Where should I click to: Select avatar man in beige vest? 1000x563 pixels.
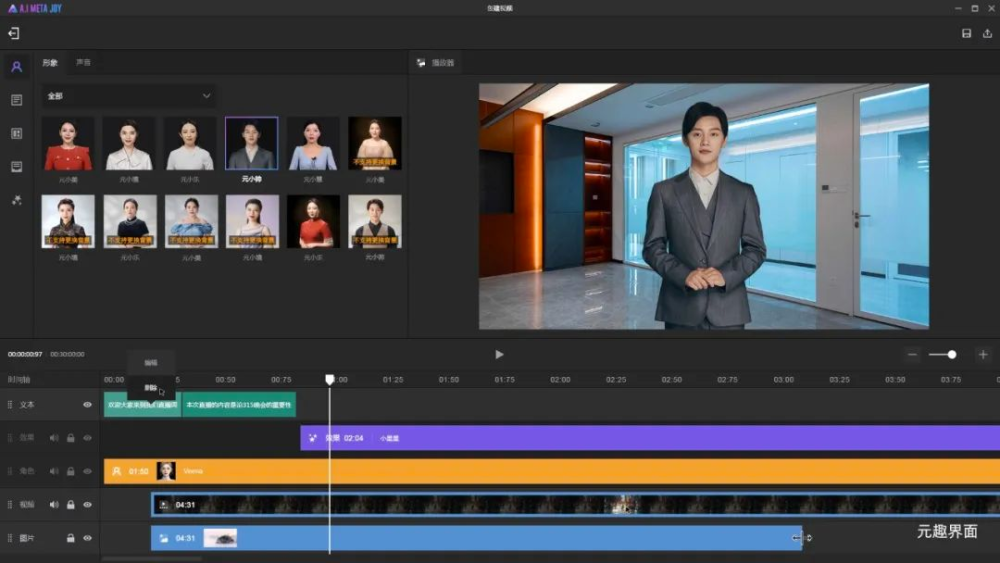click(x=374, y=221)
